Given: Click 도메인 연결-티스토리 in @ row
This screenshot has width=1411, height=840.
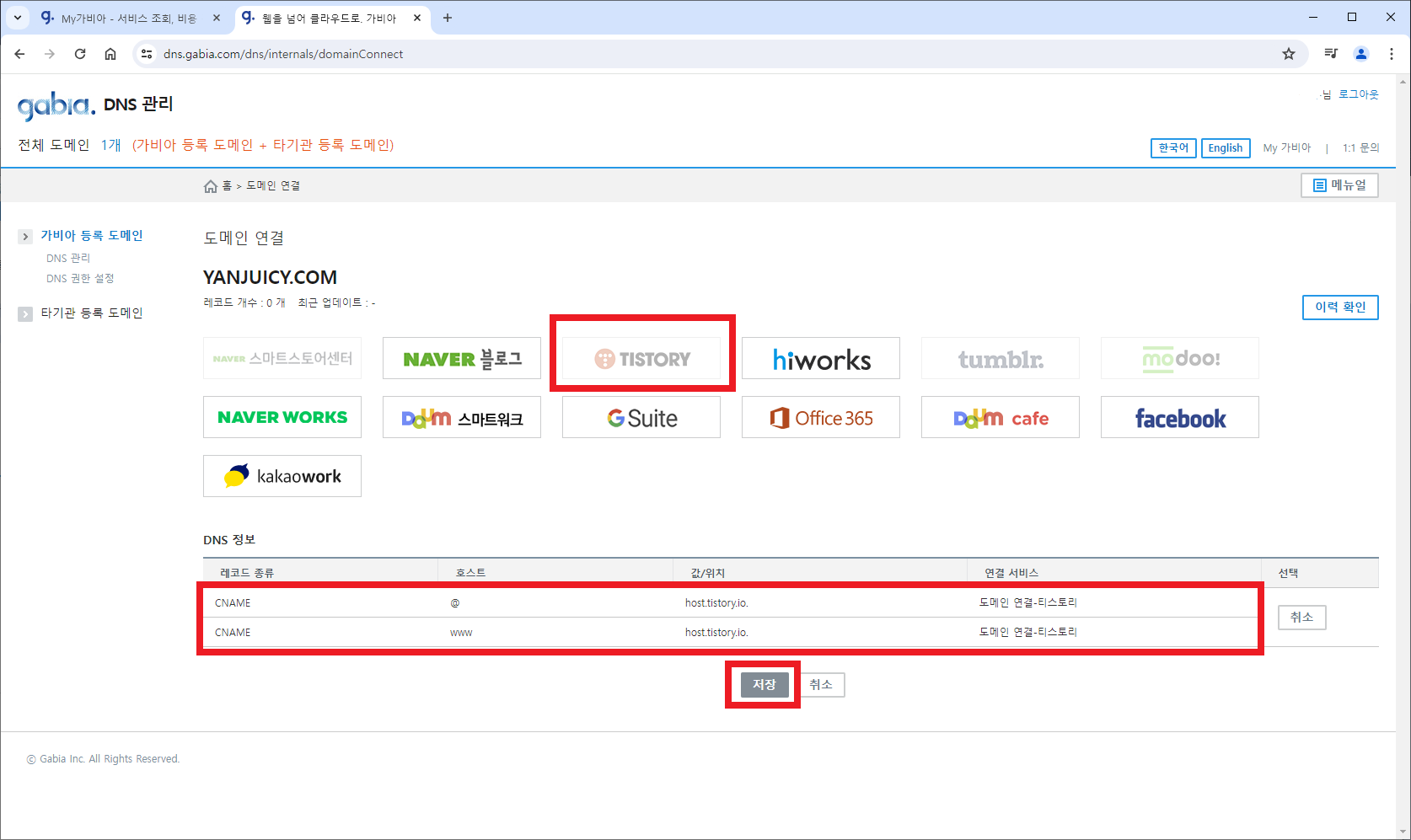Looking at the screenshot, I should tap(1028, 602).
